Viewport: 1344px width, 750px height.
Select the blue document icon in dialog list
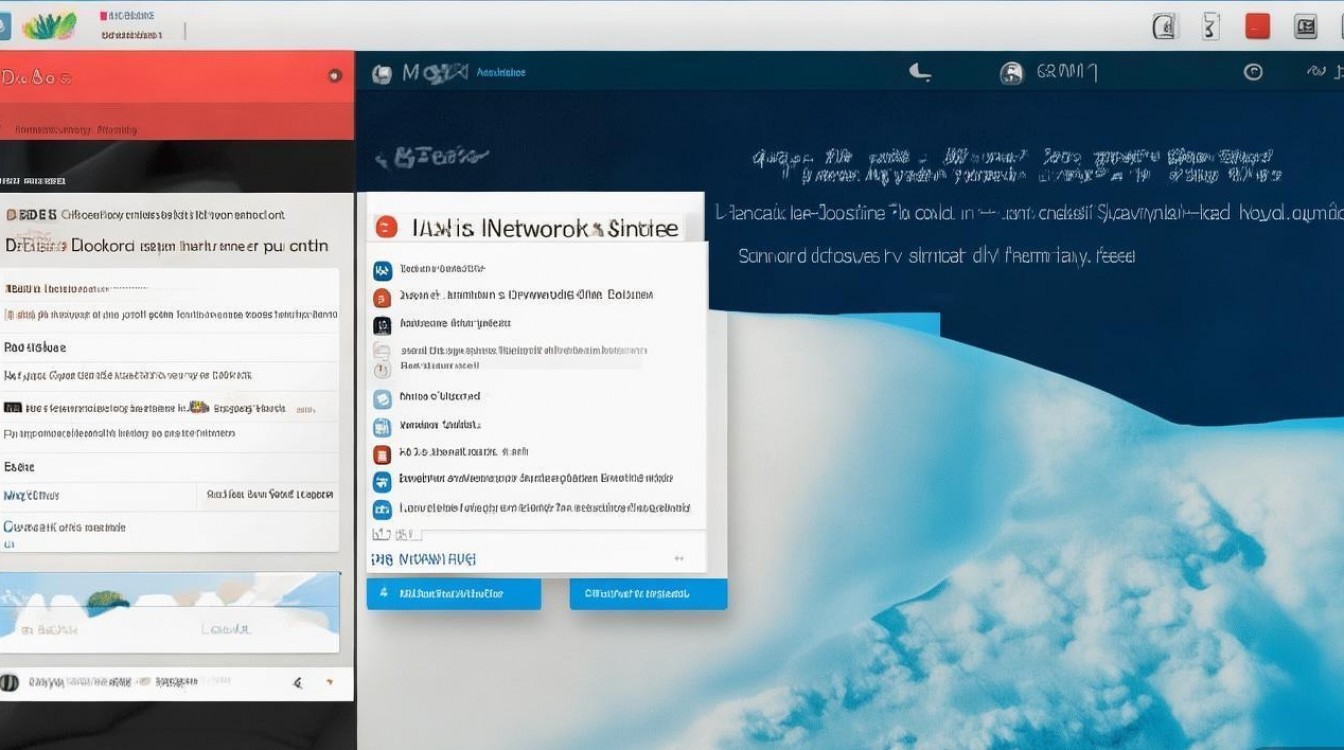(x=381, y=427)
